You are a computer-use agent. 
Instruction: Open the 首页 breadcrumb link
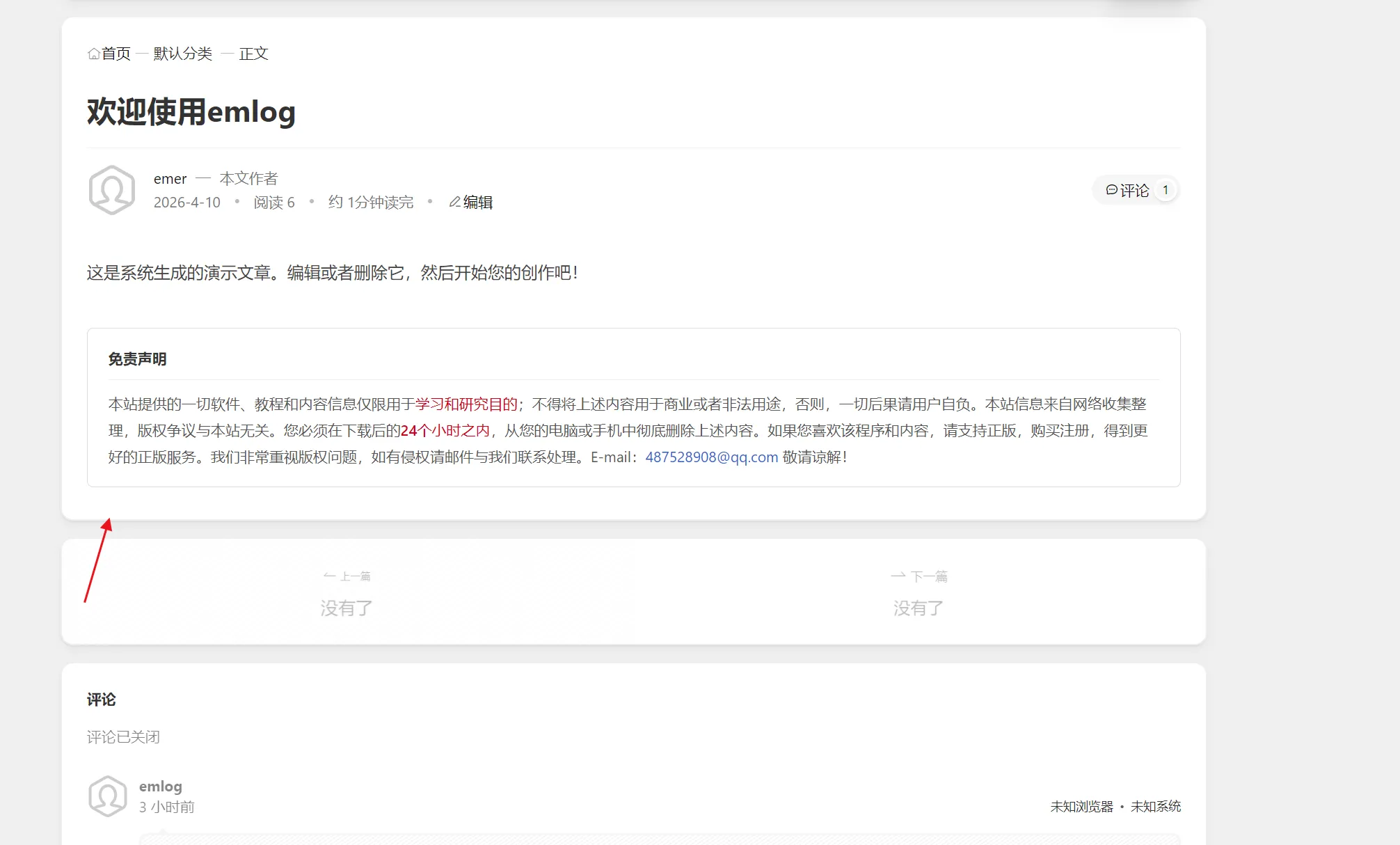coord(116,53)
